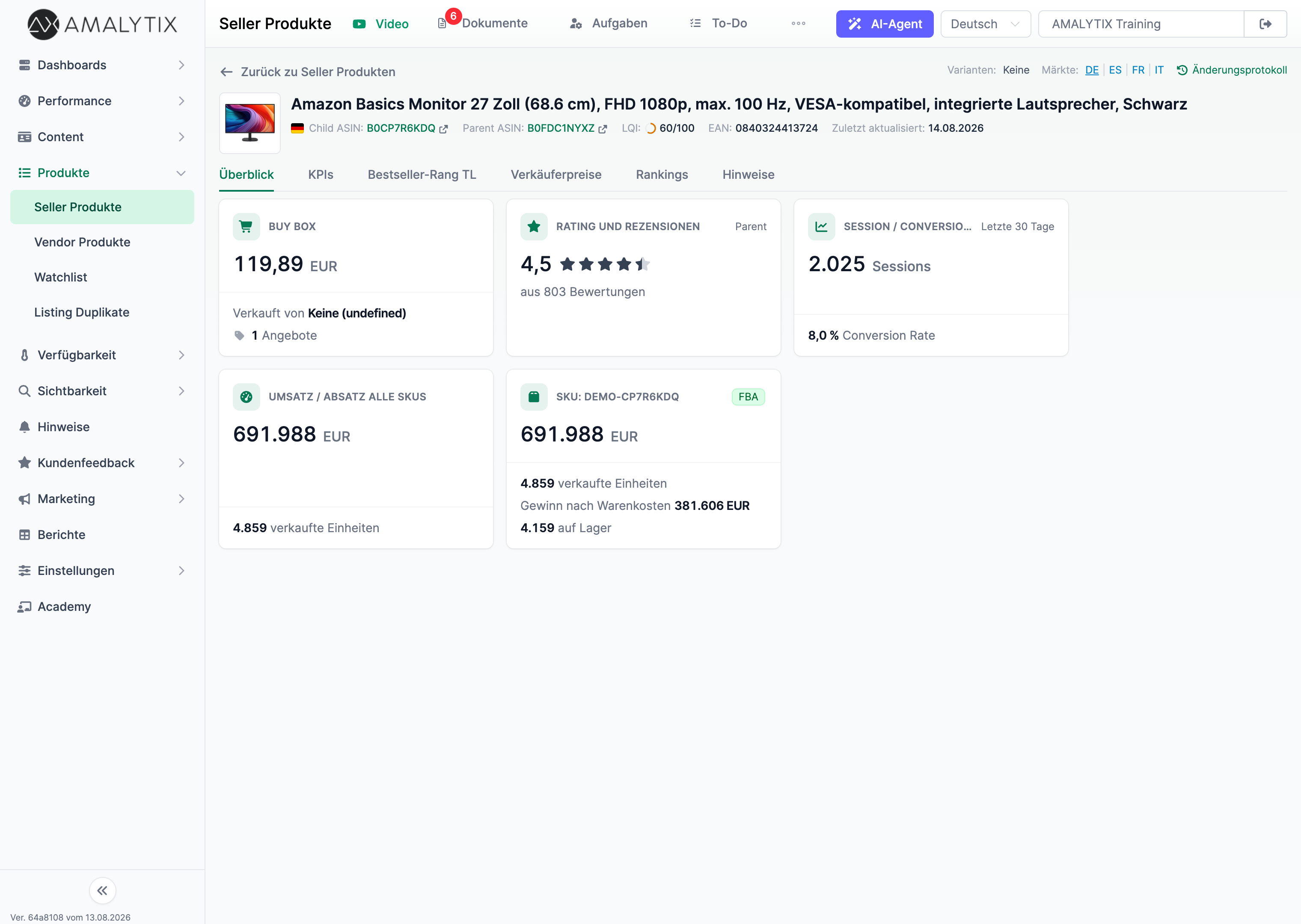Open Parent ASIN B0FDC1NYXZ link

pyautogui.click(x=561, y=129)
